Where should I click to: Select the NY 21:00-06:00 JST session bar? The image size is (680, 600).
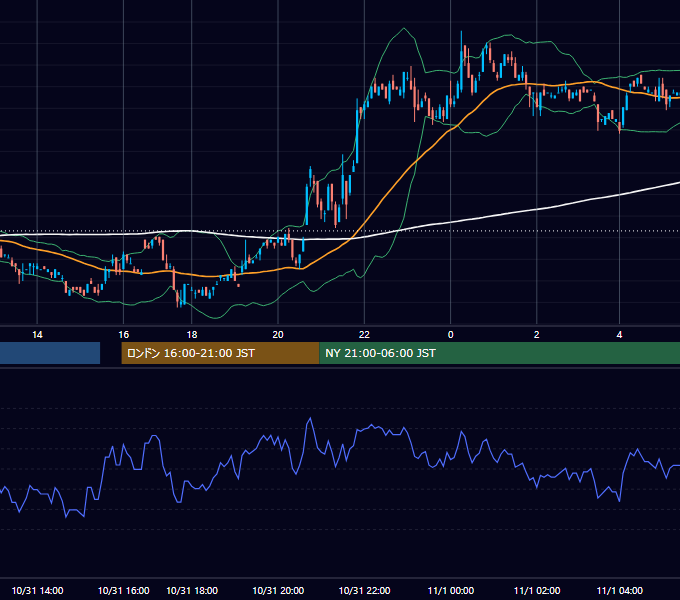click(x=500, y=353)
